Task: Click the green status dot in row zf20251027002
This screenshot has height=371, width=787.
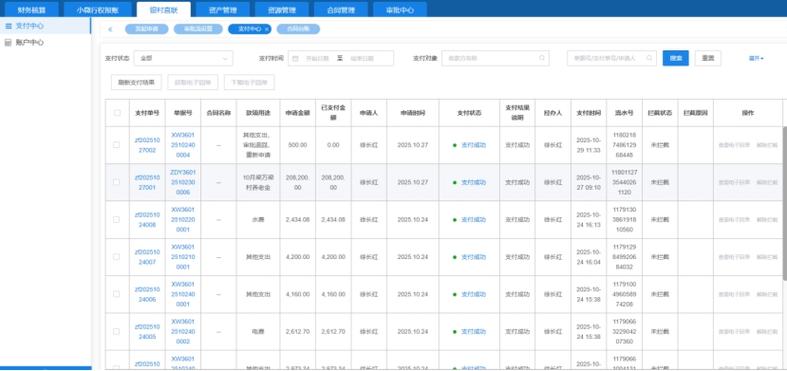Action: click(455, 145)
